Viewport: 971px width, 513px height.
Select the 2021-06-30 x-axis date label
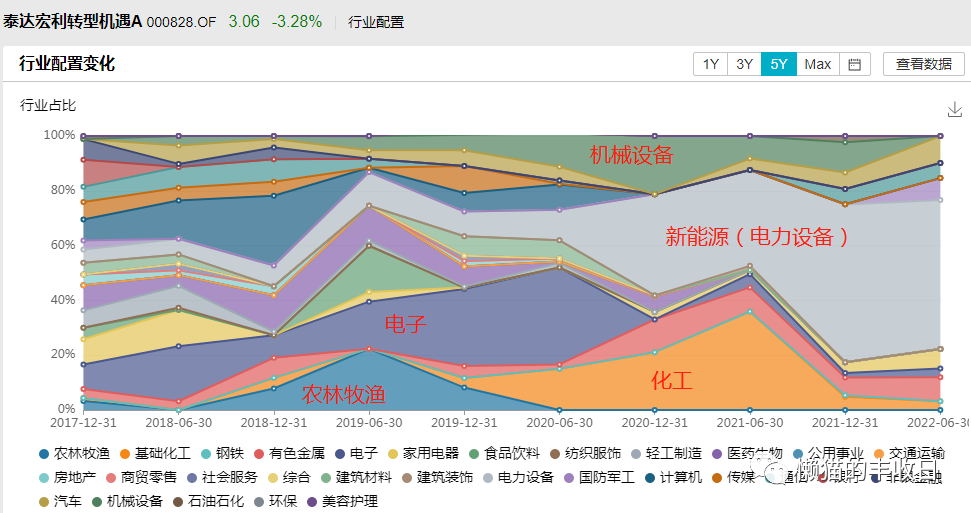point(750,423)
